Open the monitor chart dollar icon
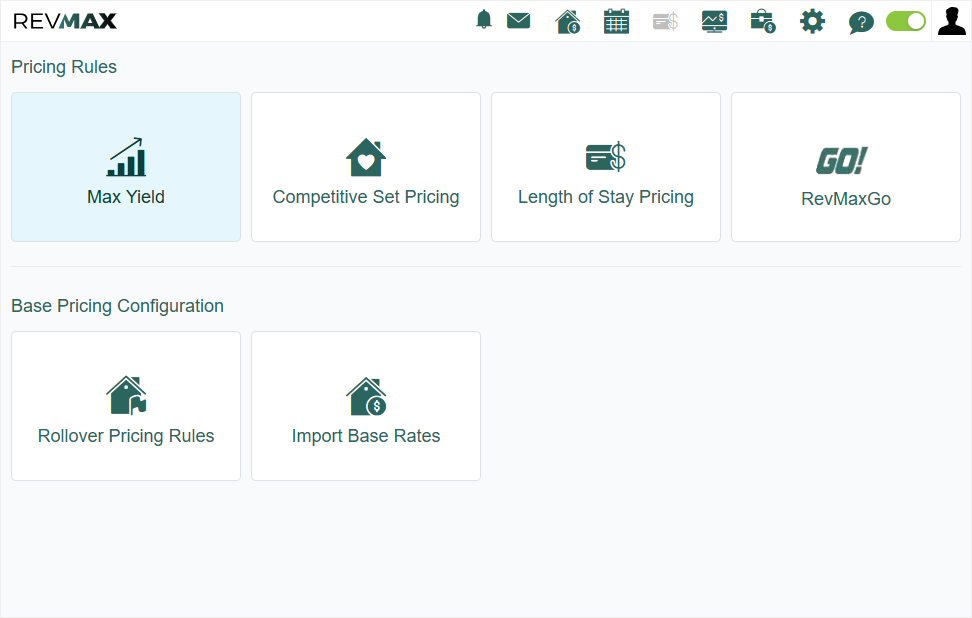 coord(714,22)
